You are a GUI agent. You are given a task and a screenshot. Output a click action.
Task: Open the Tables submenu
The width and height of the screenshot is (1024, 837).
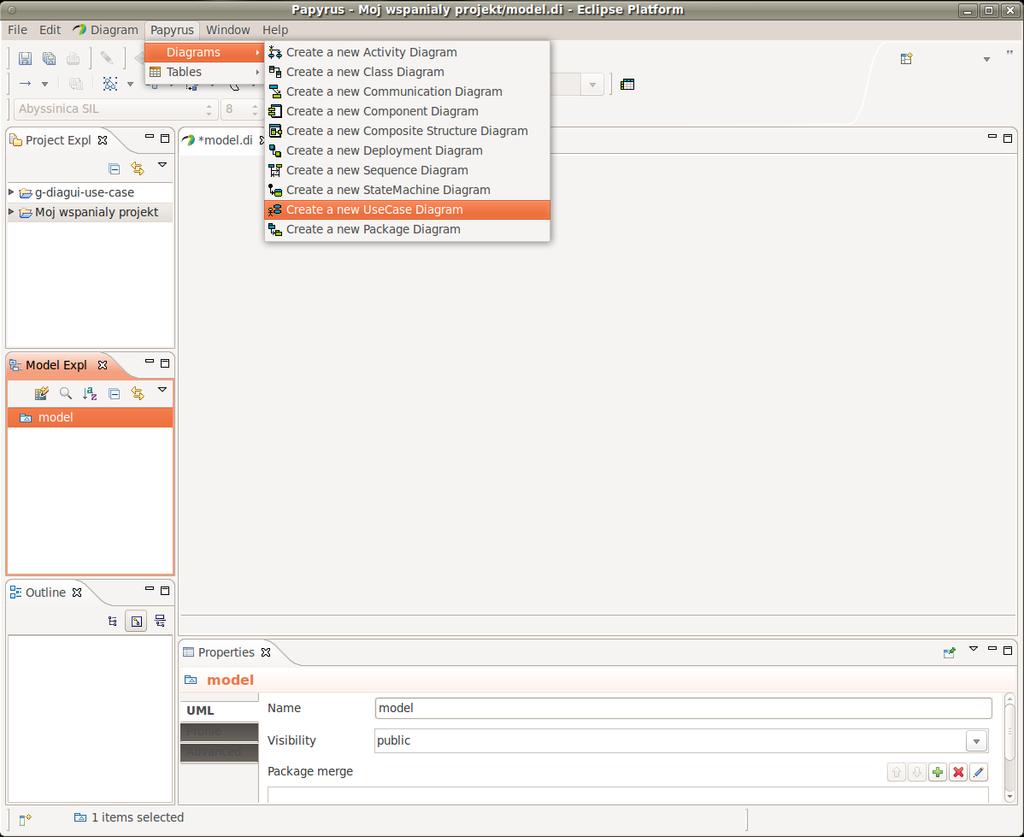pos(204,72)
